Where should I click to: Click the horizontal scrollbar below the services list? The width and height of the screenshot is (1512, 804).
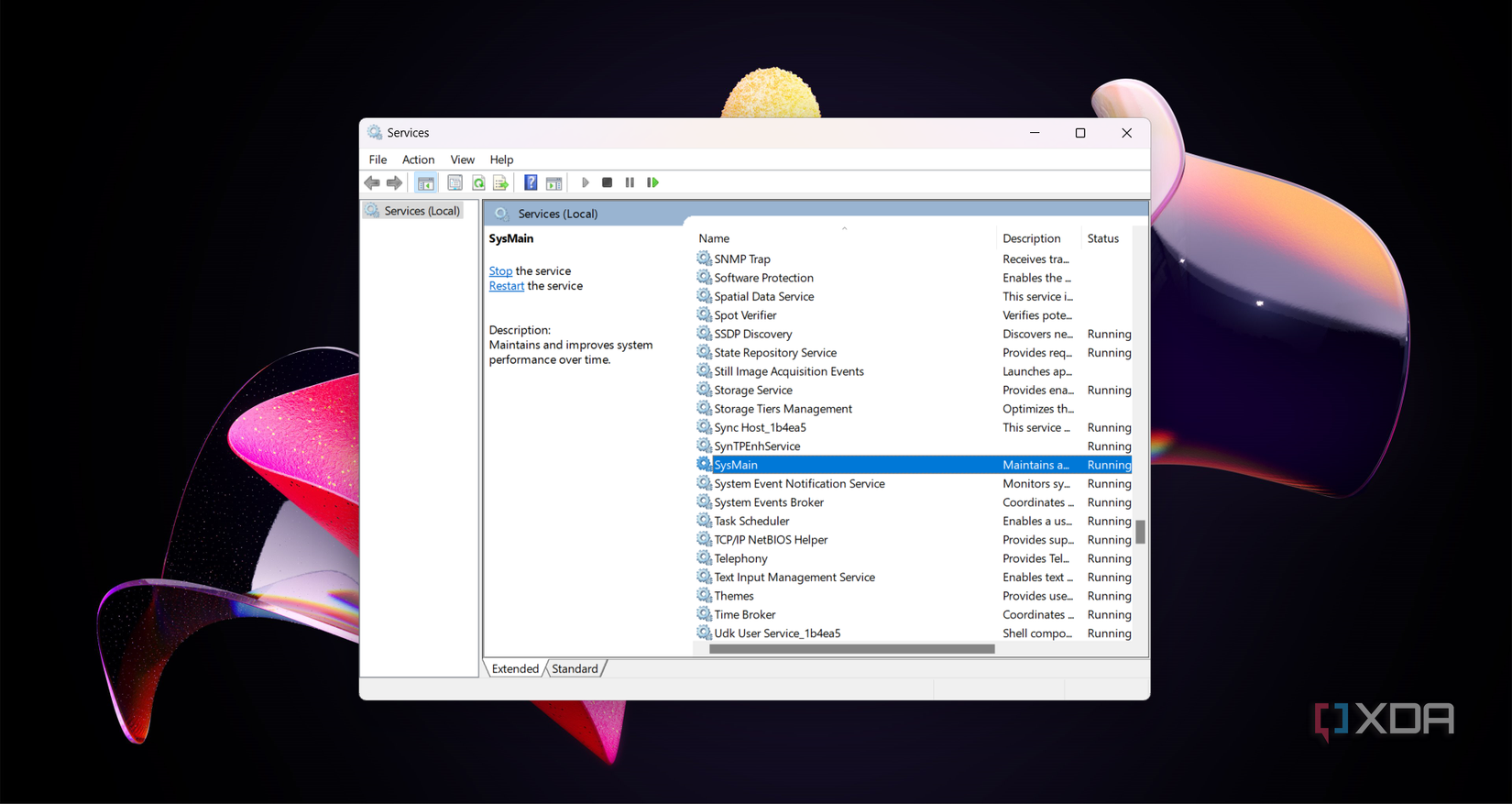coord(851,649)
